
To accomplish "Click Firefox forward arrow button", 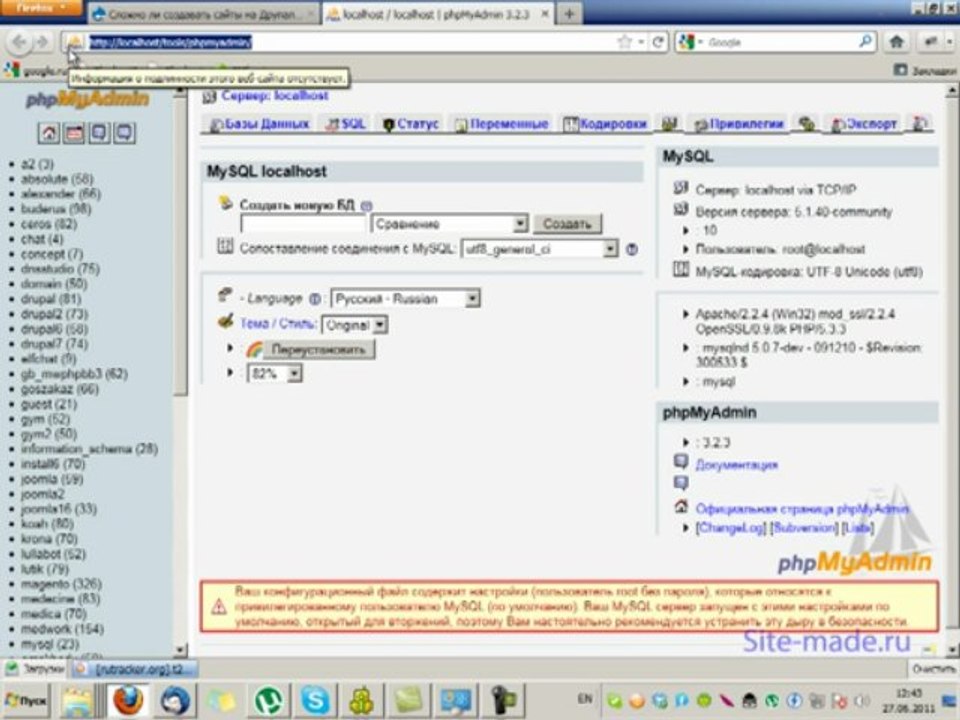I will pos(42,42).
